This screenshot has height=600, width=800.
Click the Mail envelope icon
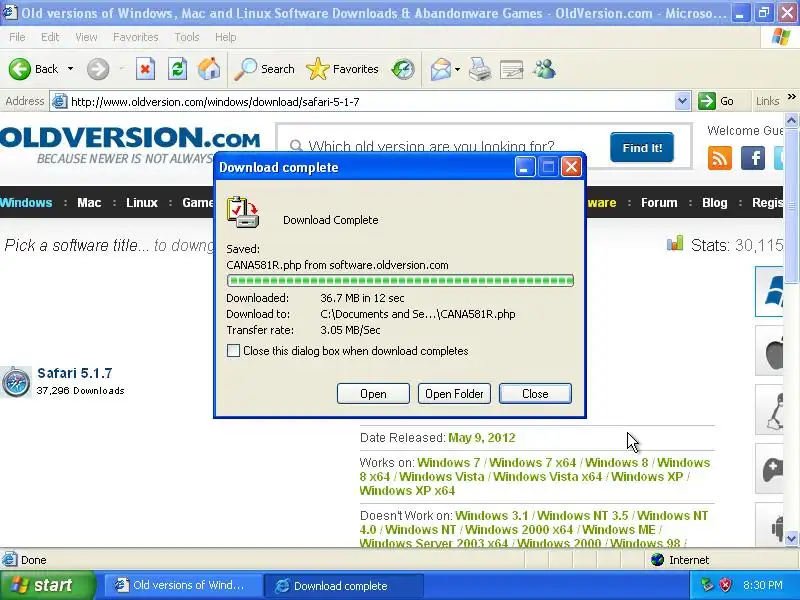441,69
